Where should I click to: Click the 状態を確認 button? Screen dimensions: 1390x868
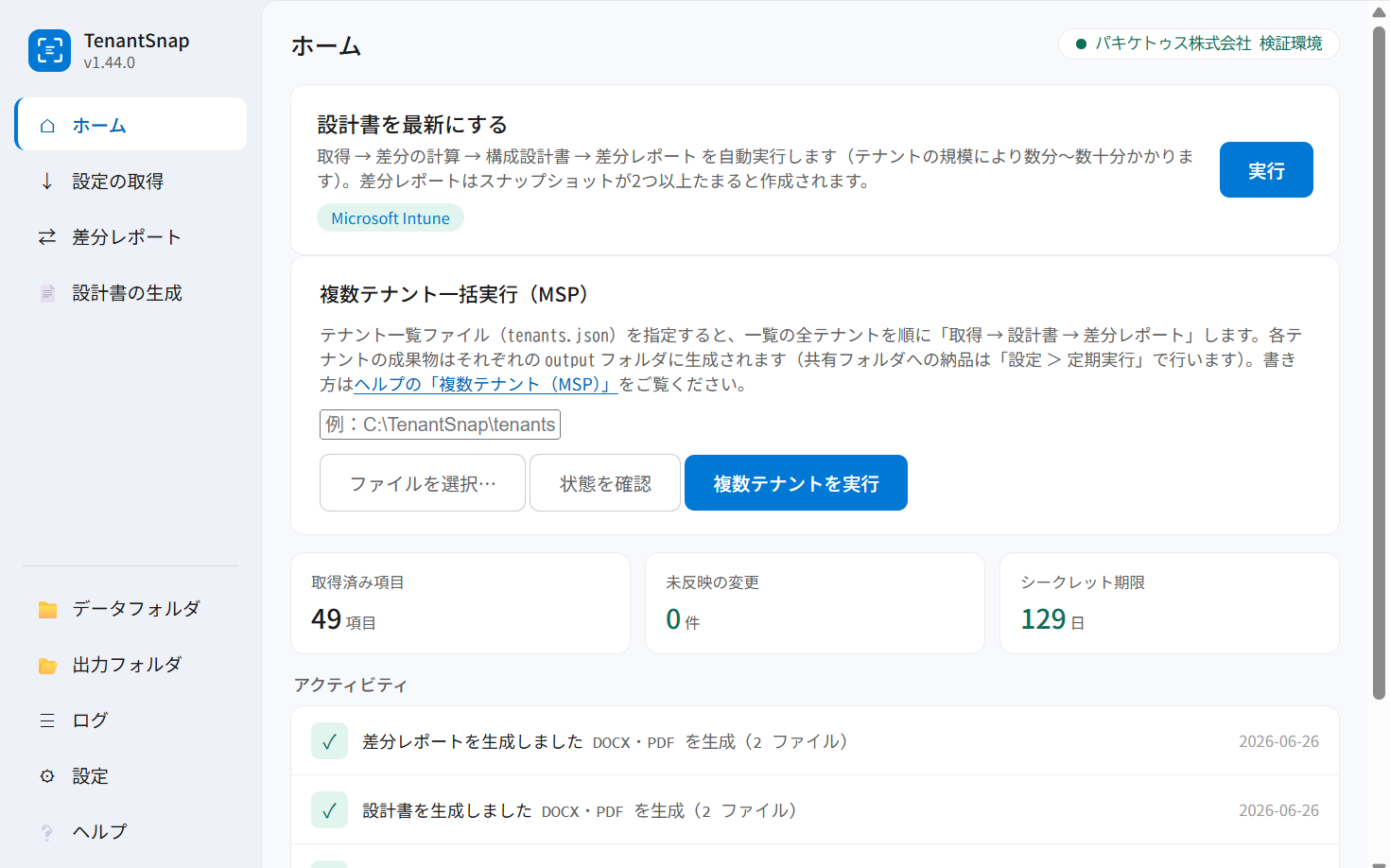[x=605, y=483]
